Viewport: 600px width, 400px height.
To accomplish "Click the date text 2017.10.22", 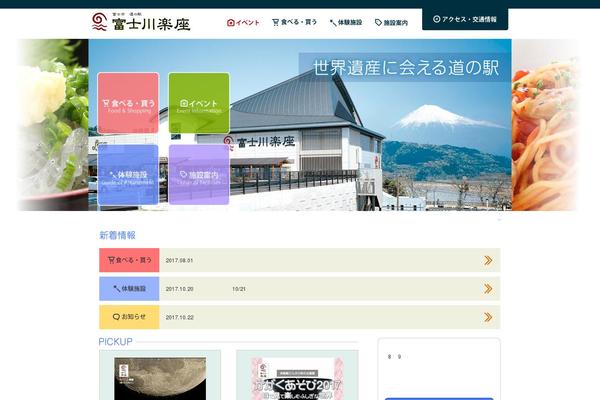I will point(179,317).
